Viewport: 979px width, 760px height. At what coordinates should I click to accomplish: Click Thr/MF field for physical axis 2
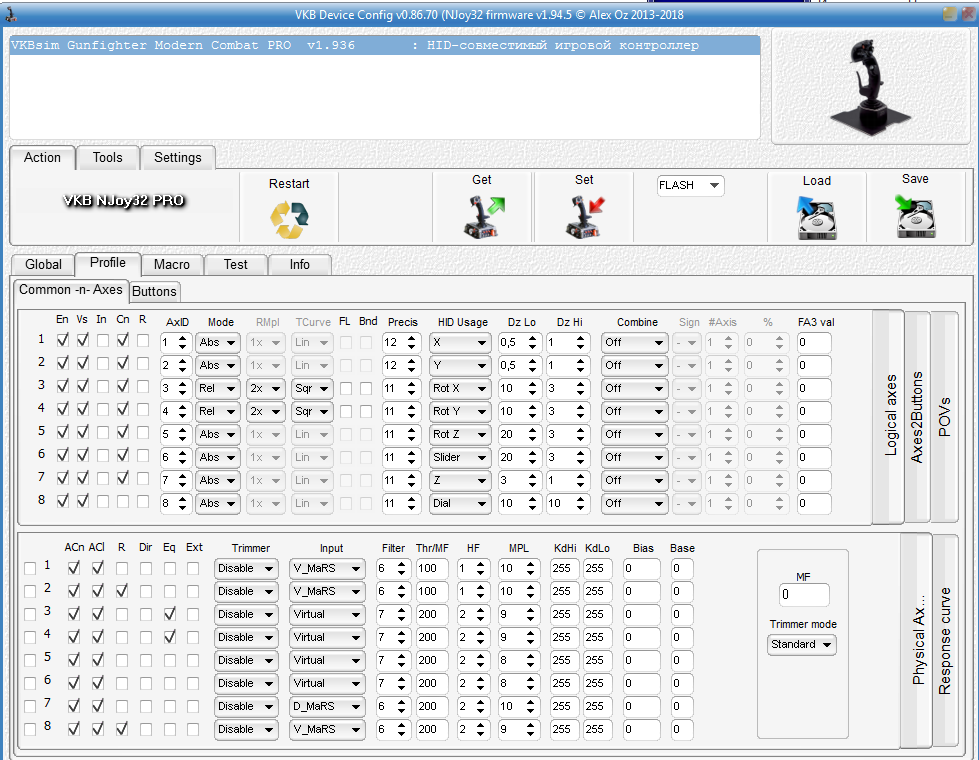[x=431, y=591]
